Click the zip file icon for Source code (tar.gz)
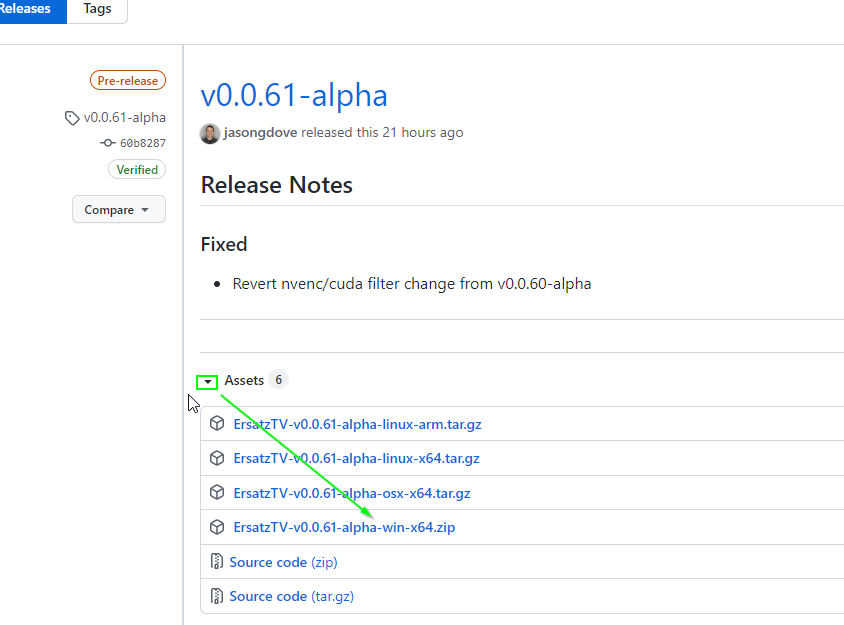The image size is (844, 625). pos(216,596)
